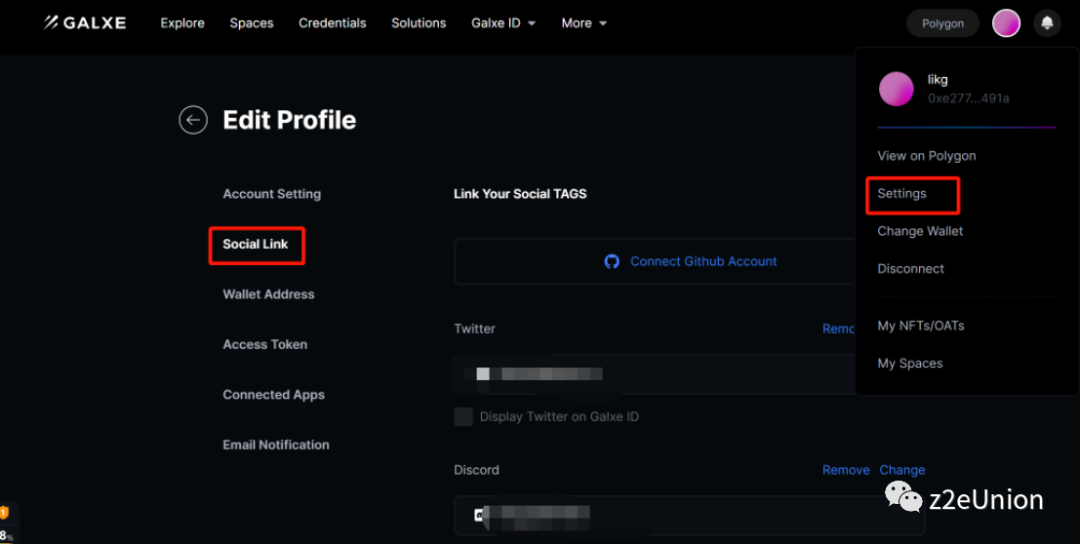The image size is (1080, 544).
Task: Click Remove link for Discord
Action: [845, 470]
